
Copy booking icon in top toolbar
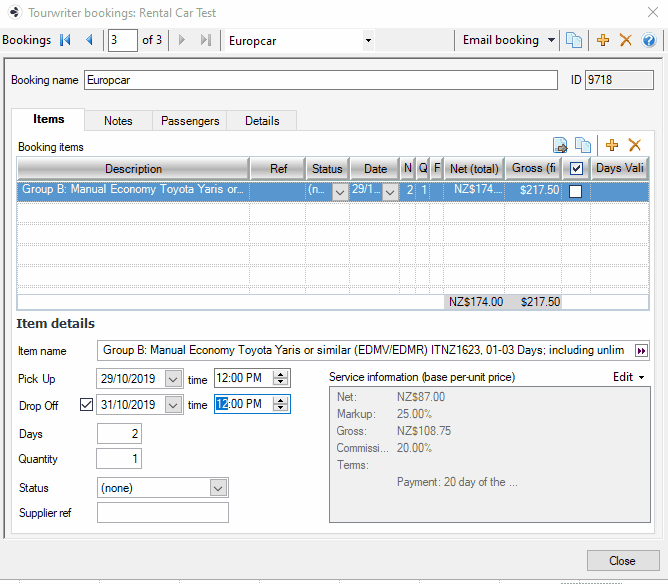[x=574, y=40]
